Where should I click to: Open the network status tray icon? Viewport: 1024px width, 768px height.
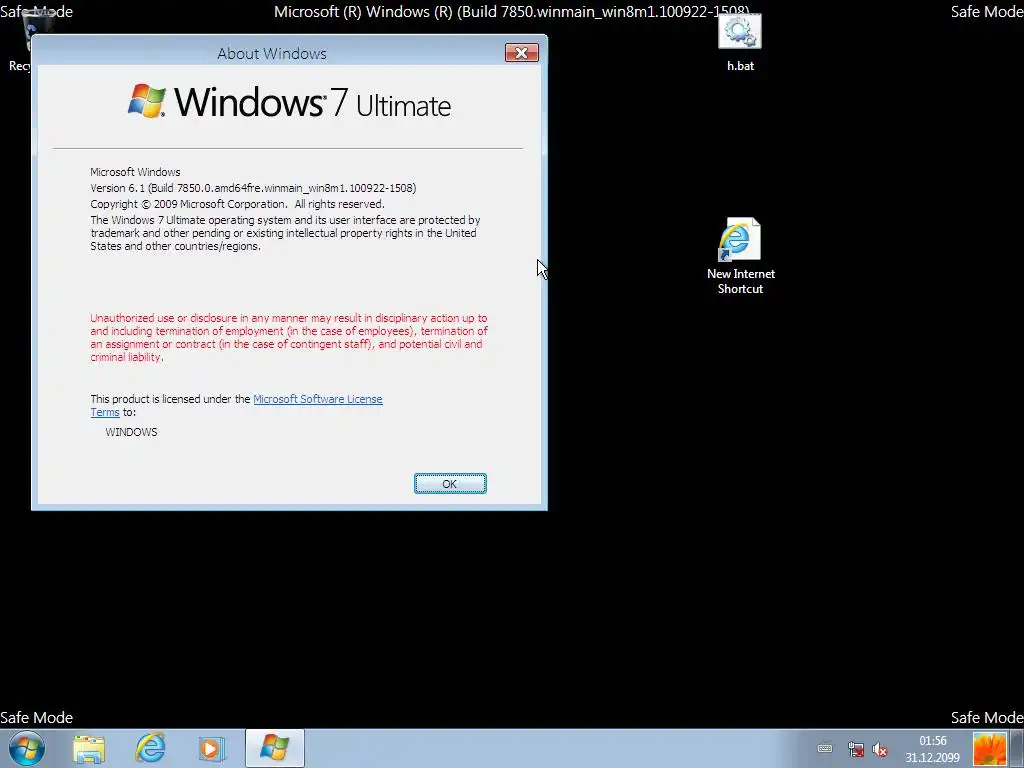click(x=856, y=749)
